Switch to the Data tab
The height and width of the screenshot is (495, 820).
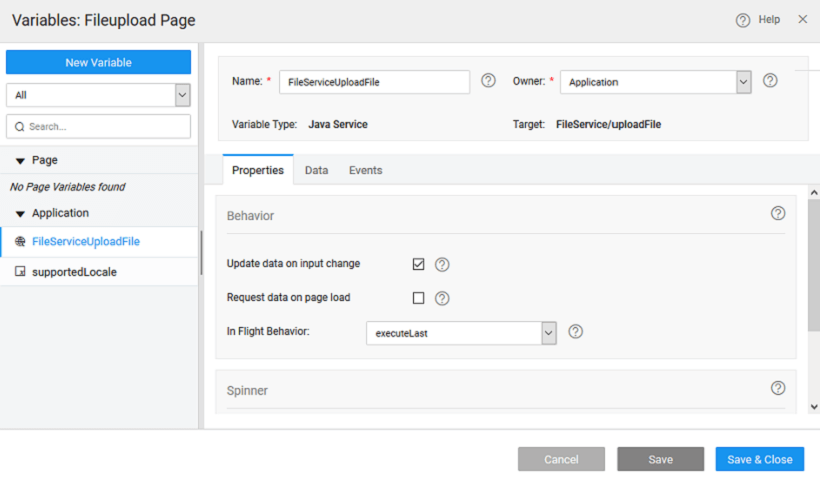pos(316,171)
